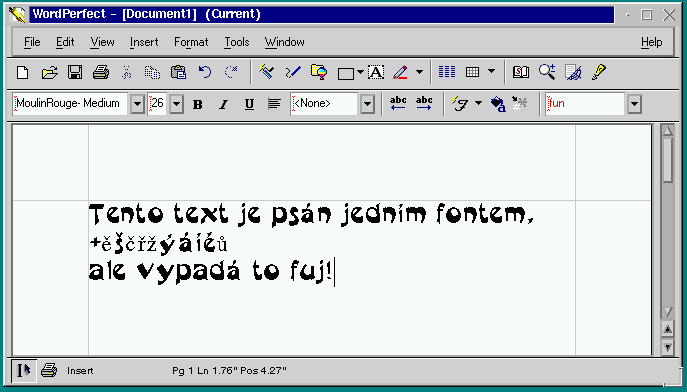Click the New blank document icon
687x392 pixels.
pyautogui.click(x=22, y=72)
